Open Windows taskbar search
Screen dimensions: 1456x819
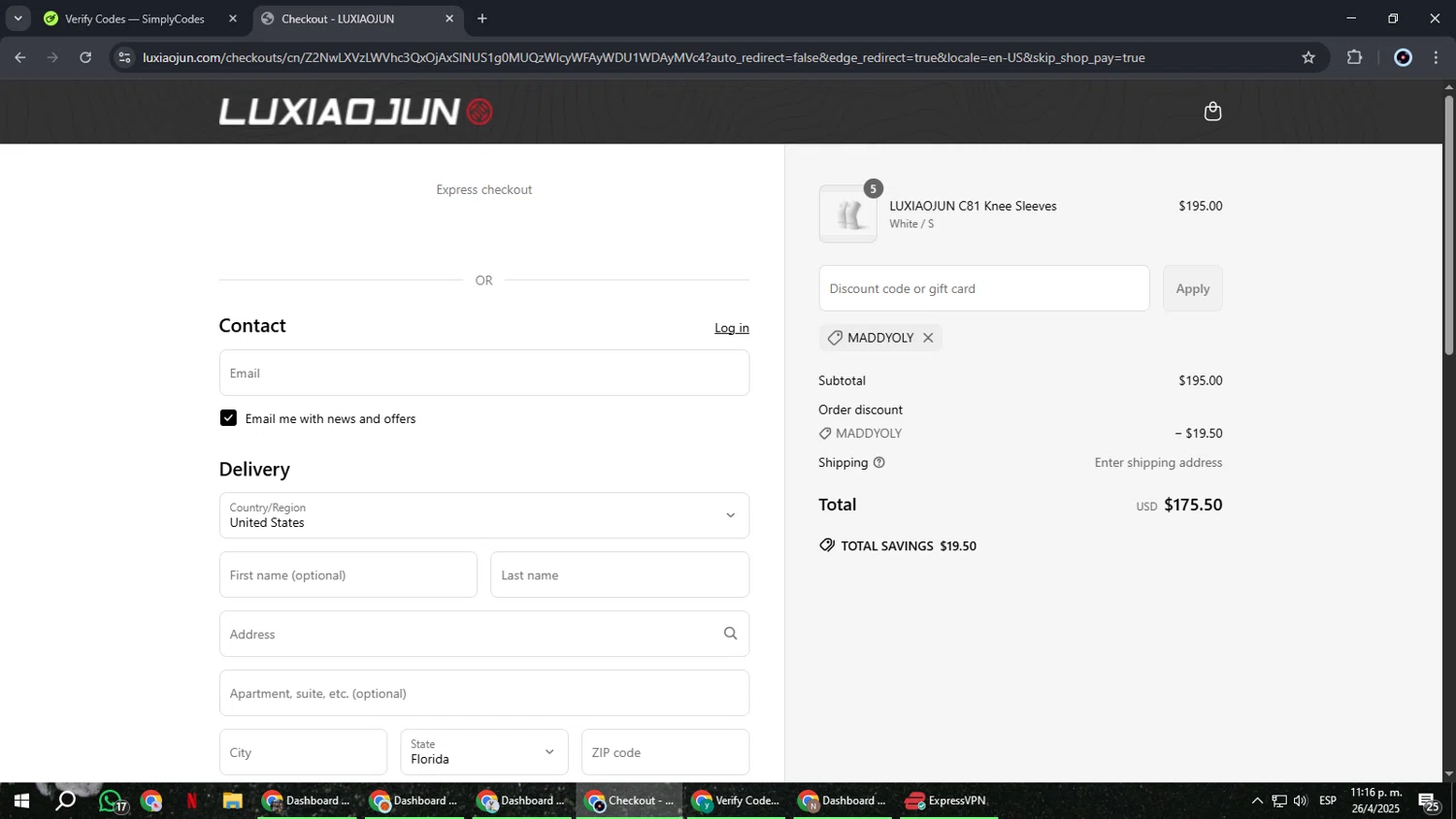(x=65, y=802)
